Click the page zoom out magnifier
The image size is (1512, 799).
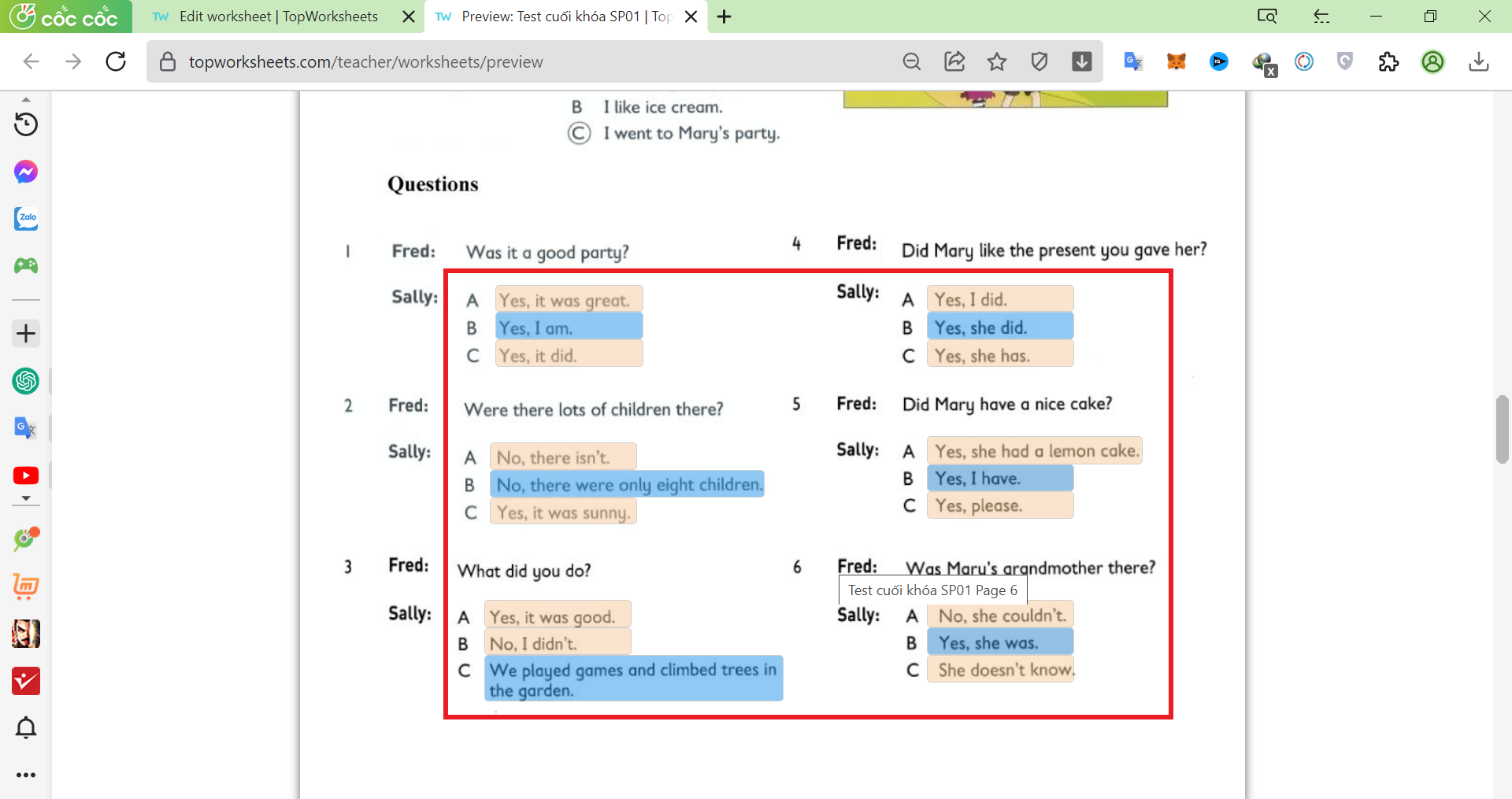pos(912,61)
